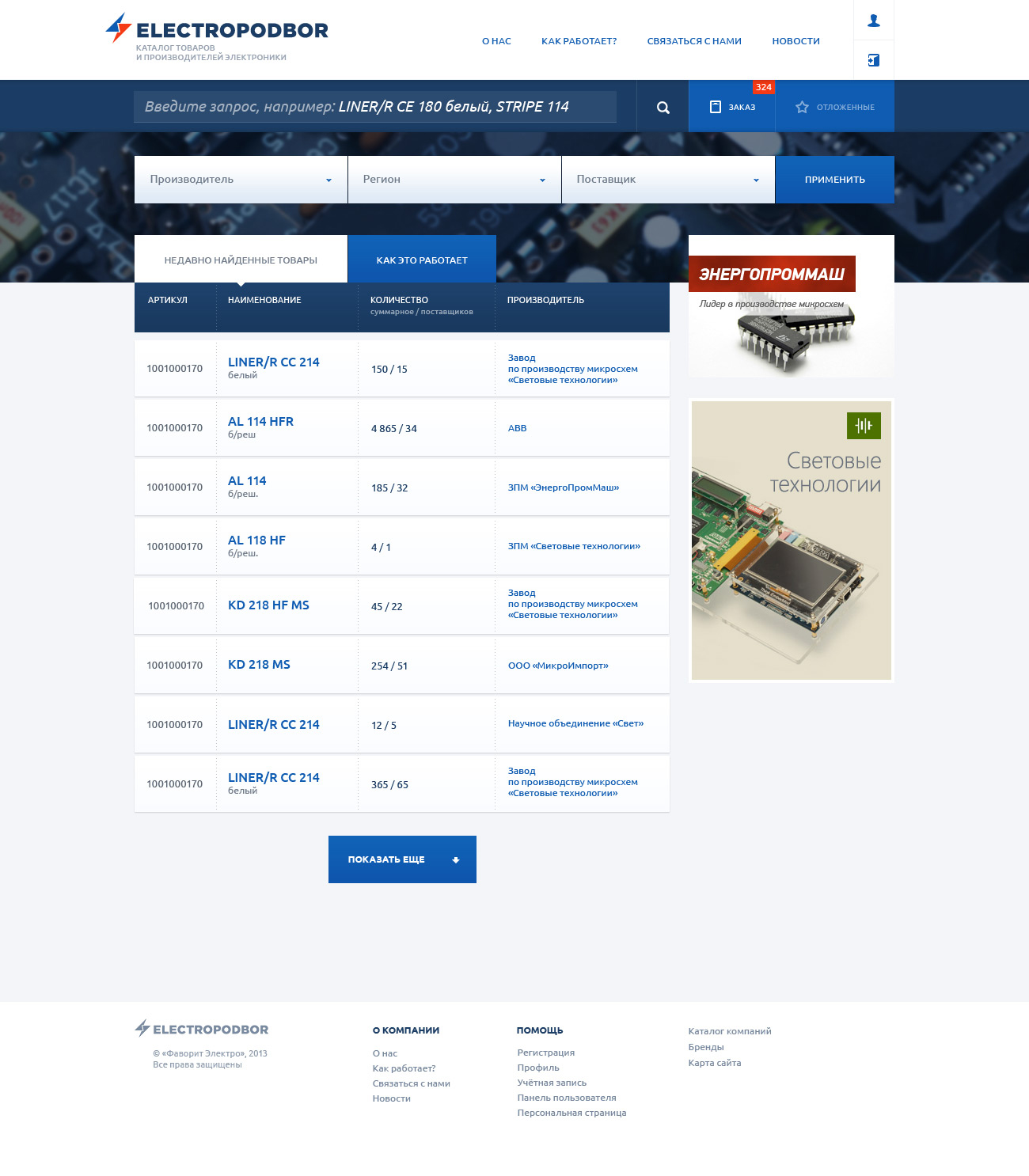The height and width of the screenshot is (1176, 1029).
Task: Open the Поставщик dropdown
Action: point(668,180)
